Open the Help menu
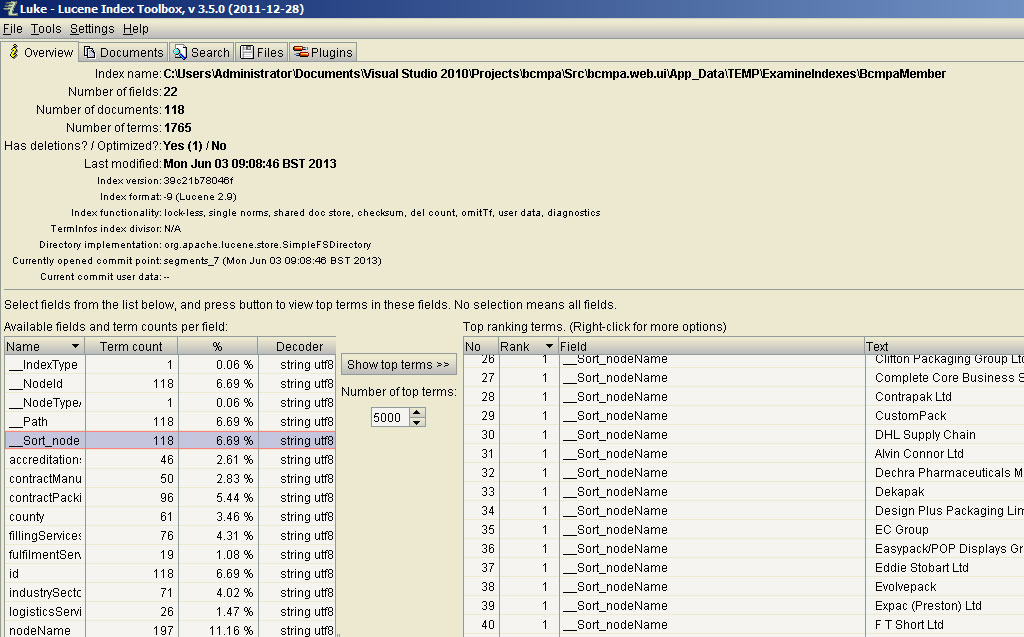 [136, 29]
